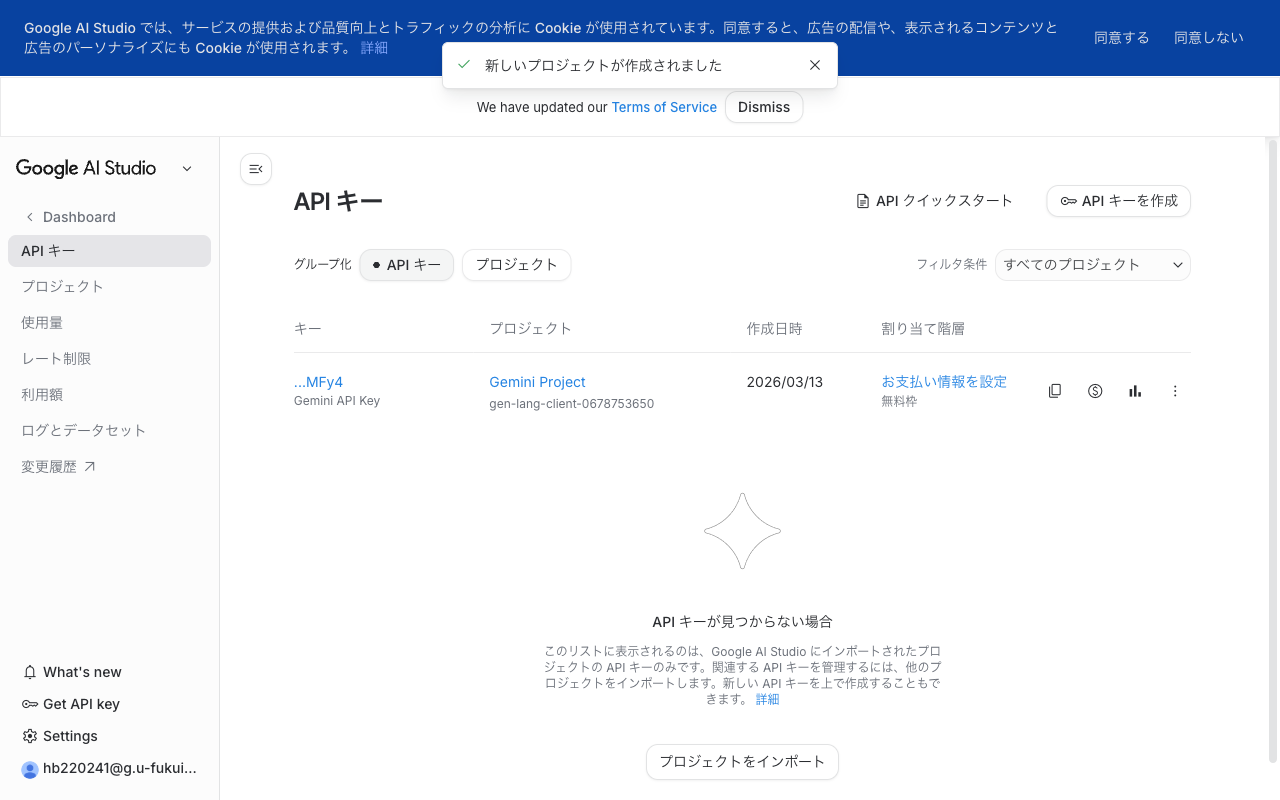Copy the Gemini API key

click(1055, 390)
